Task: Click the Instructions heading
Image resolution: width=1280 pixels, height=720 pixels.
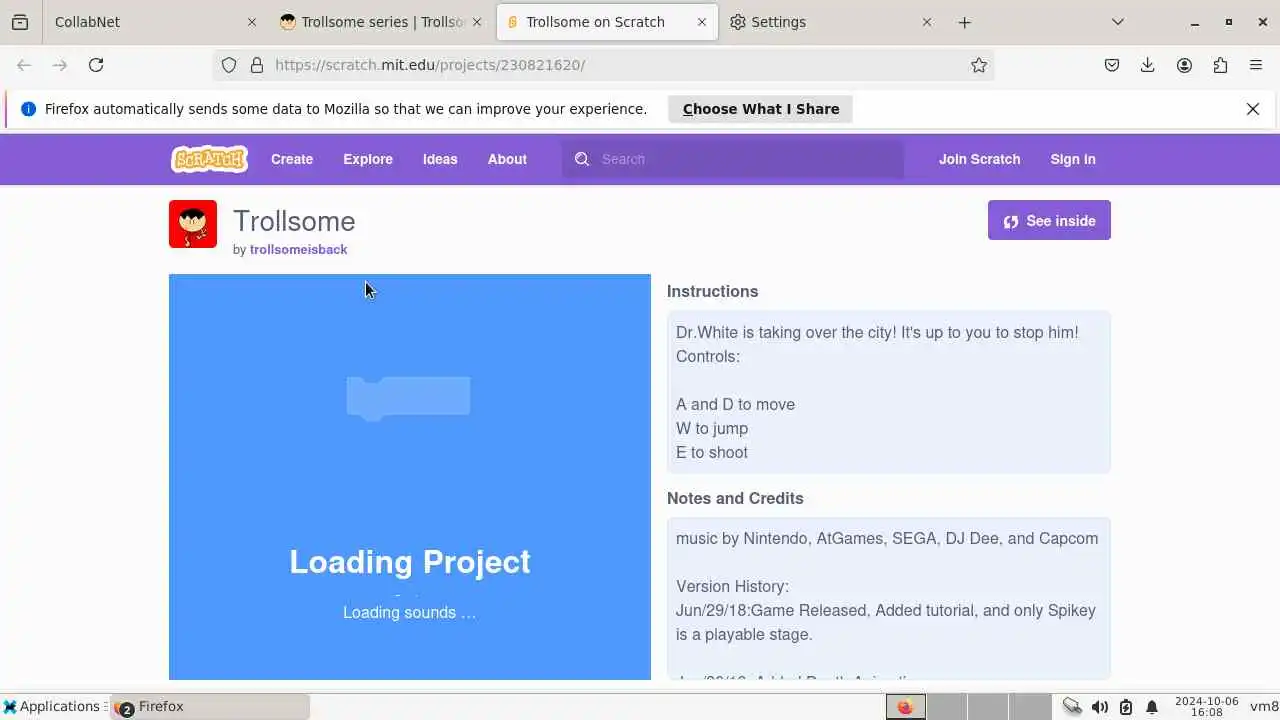Action: tap(713, 291)
